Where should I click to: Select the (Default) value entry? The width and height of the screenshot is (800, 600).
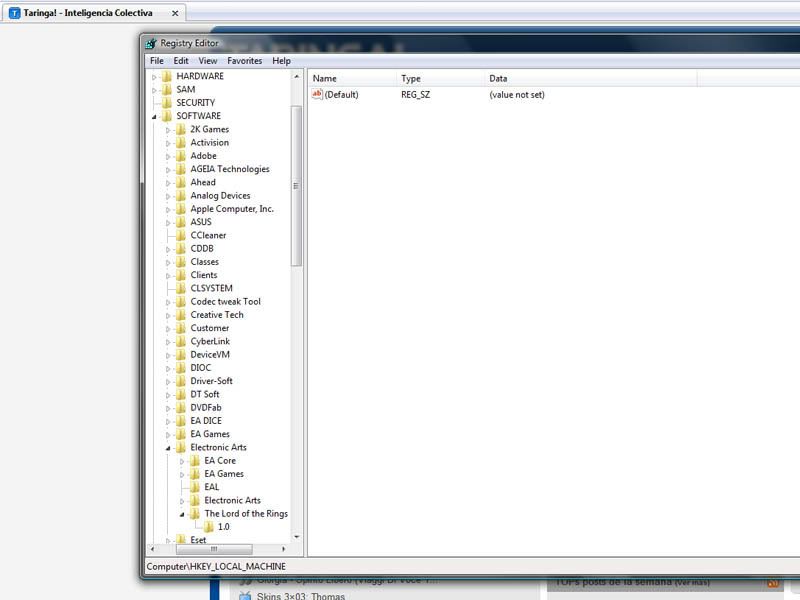(341, 95)
